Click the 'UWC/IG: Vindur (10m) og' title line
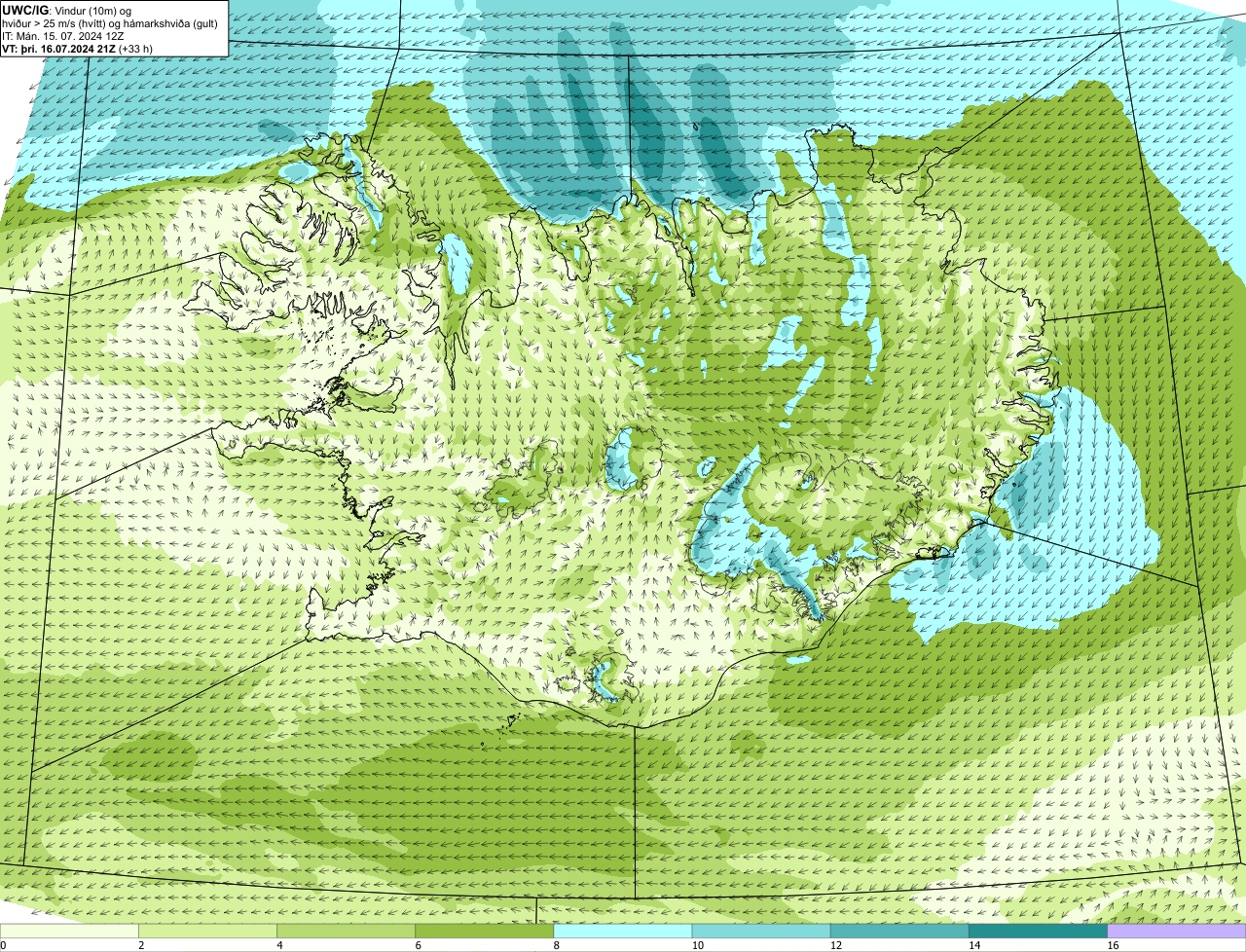This screenshot has width=1246, height=952. (x=67, y=10)
